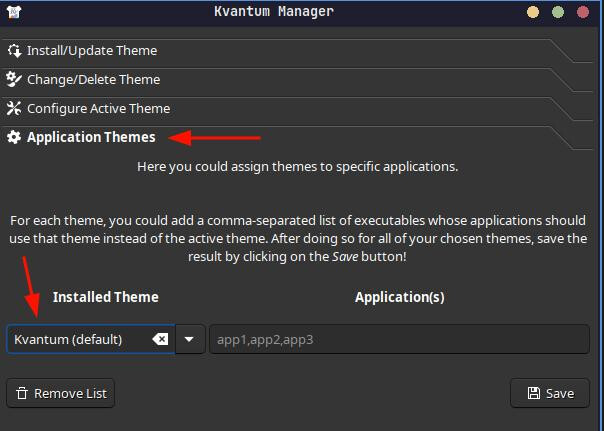Expand the Installed Theme dropdown arrow
The width and height of the screenshot is (604, 431).
point(190,339)
